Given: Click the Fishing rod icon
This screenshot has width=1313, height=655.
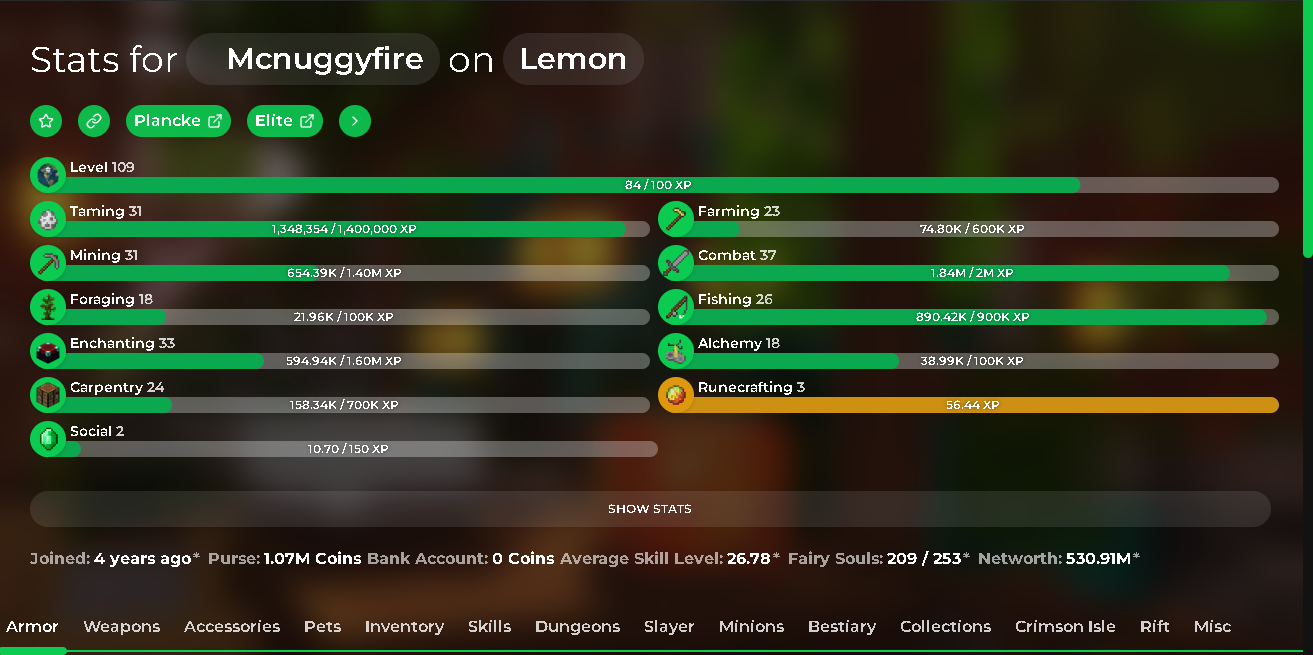Looking at the screenshot, I should tap(676, 306).
